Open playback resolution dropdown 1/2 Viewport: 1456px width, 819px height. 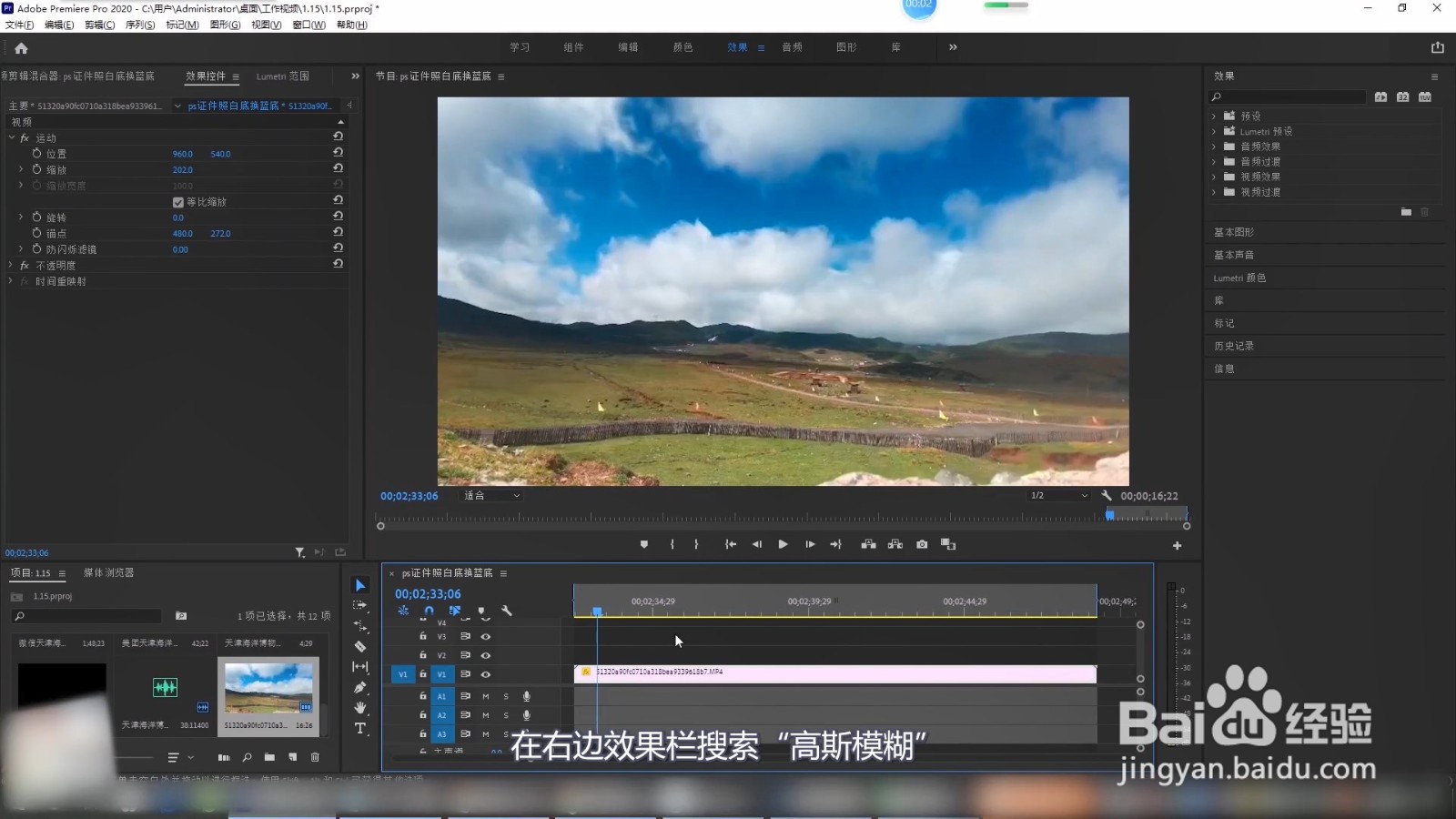(x=1058, y=496)
